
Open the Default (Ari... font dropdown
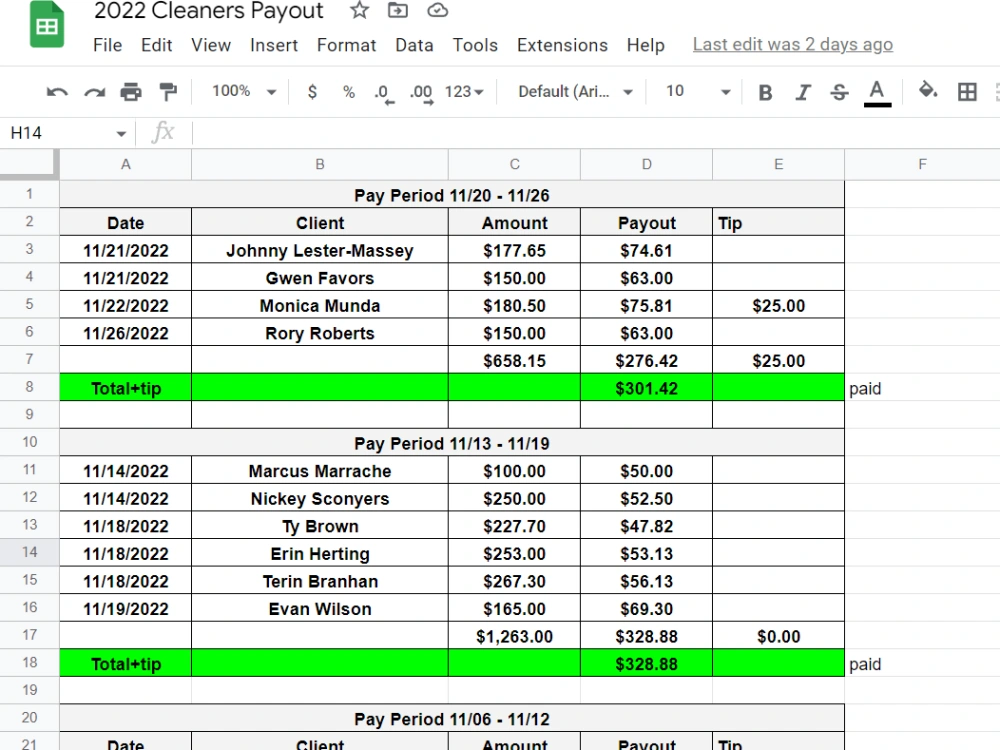pyautogui.click(x=575, y=92)
